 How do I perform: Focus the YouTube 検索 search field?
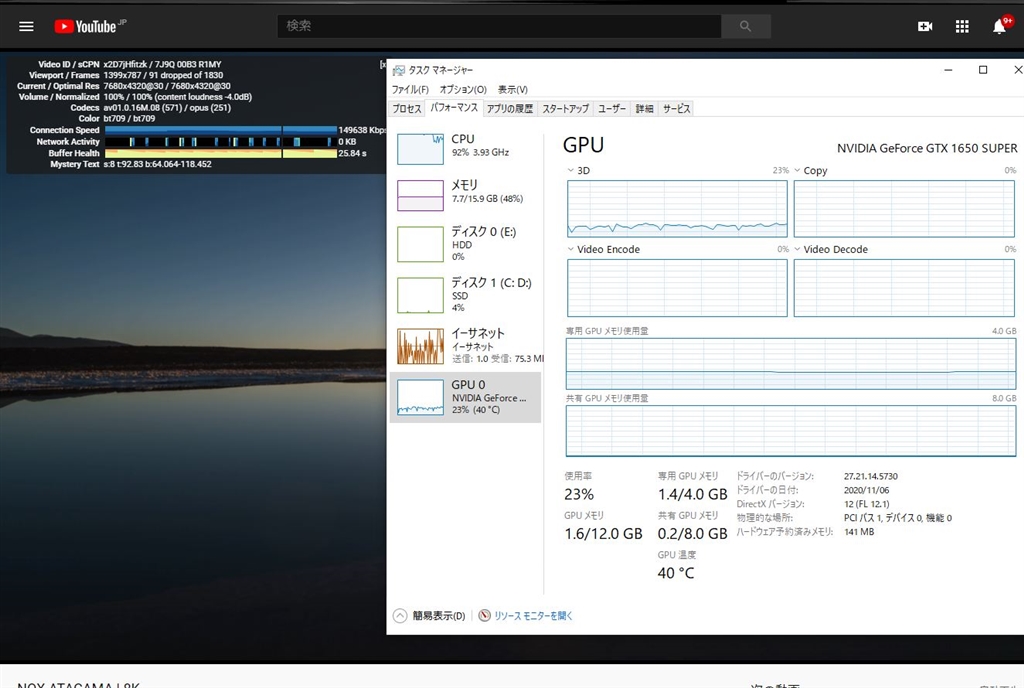500,26
